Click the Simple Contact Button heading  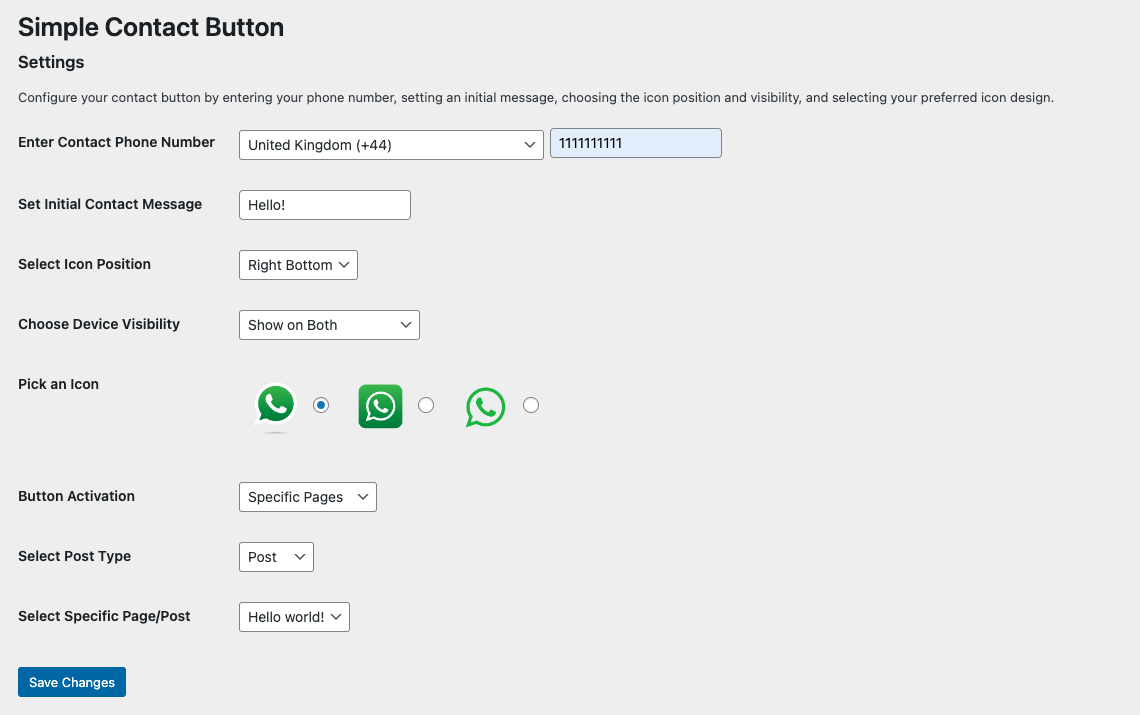150,28
